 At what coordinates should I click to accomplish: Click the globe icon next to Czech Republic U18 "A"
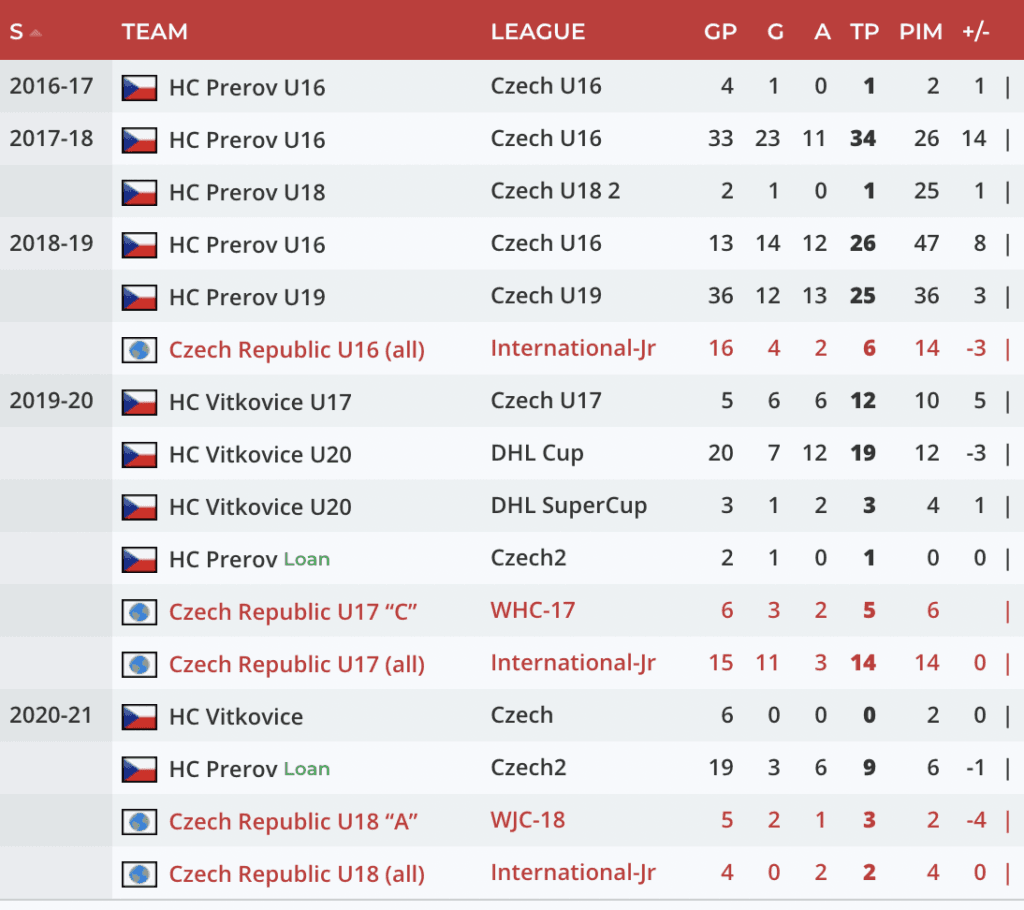pos(139,822)
